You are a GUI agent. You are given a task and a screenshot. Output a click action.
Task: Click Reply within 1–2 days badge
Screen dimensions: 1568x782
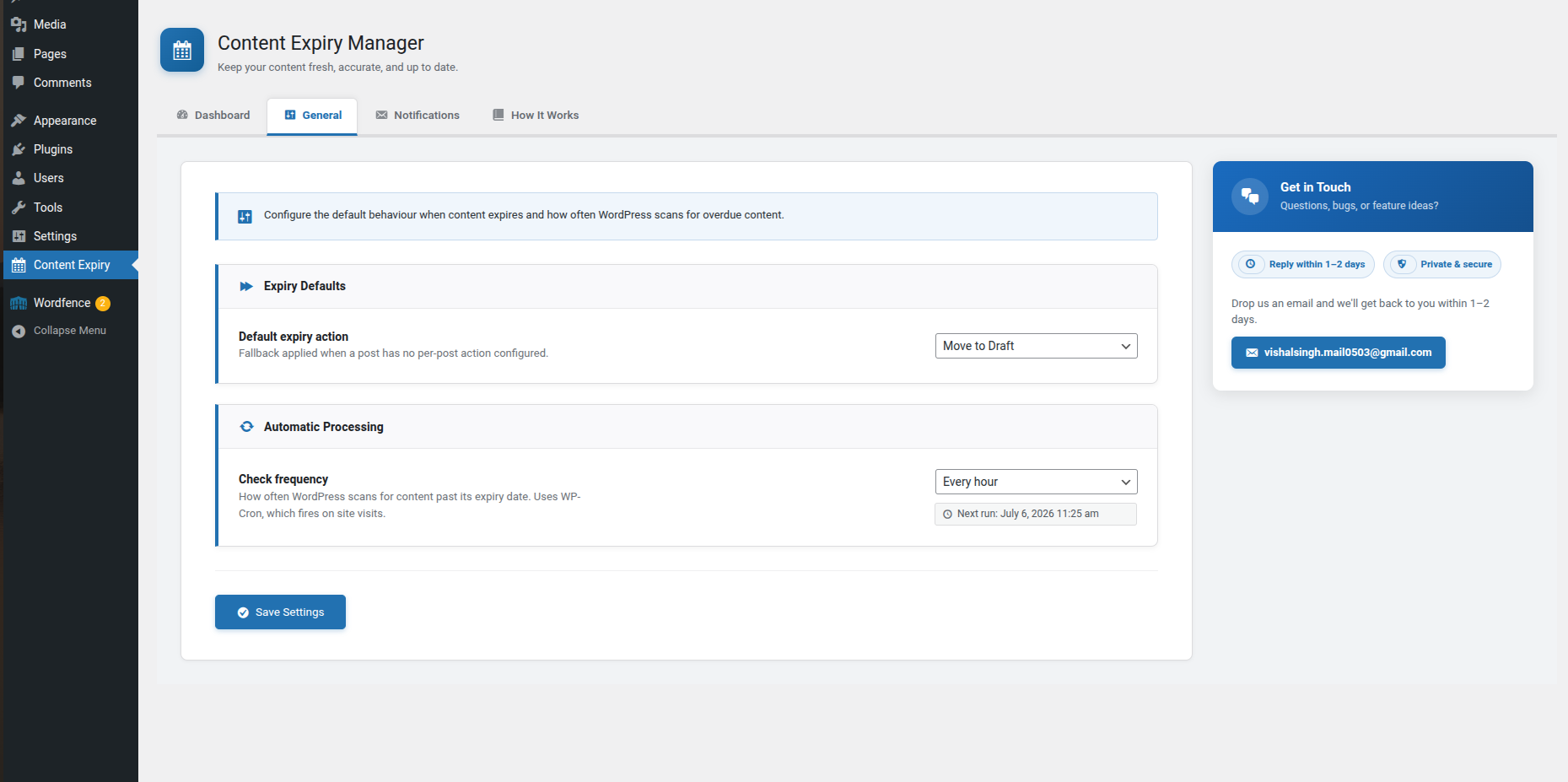[x=1303, y=264]
